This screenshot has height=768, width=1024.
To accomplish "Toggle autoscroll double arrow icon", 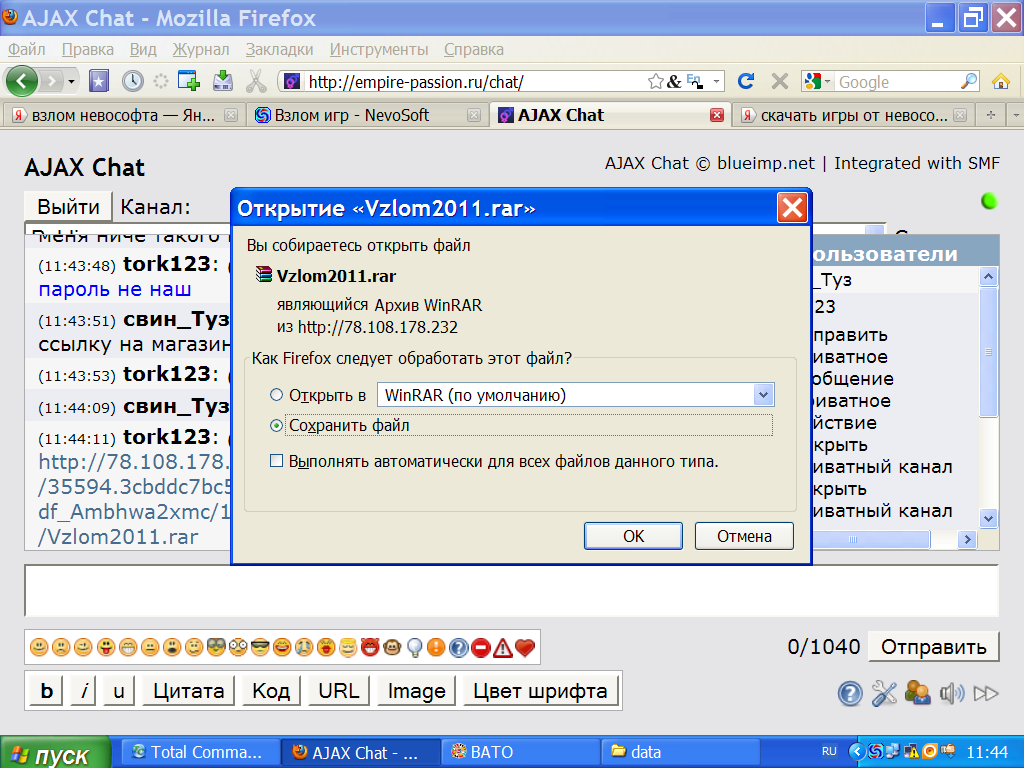I will click(x=985, y=694).
